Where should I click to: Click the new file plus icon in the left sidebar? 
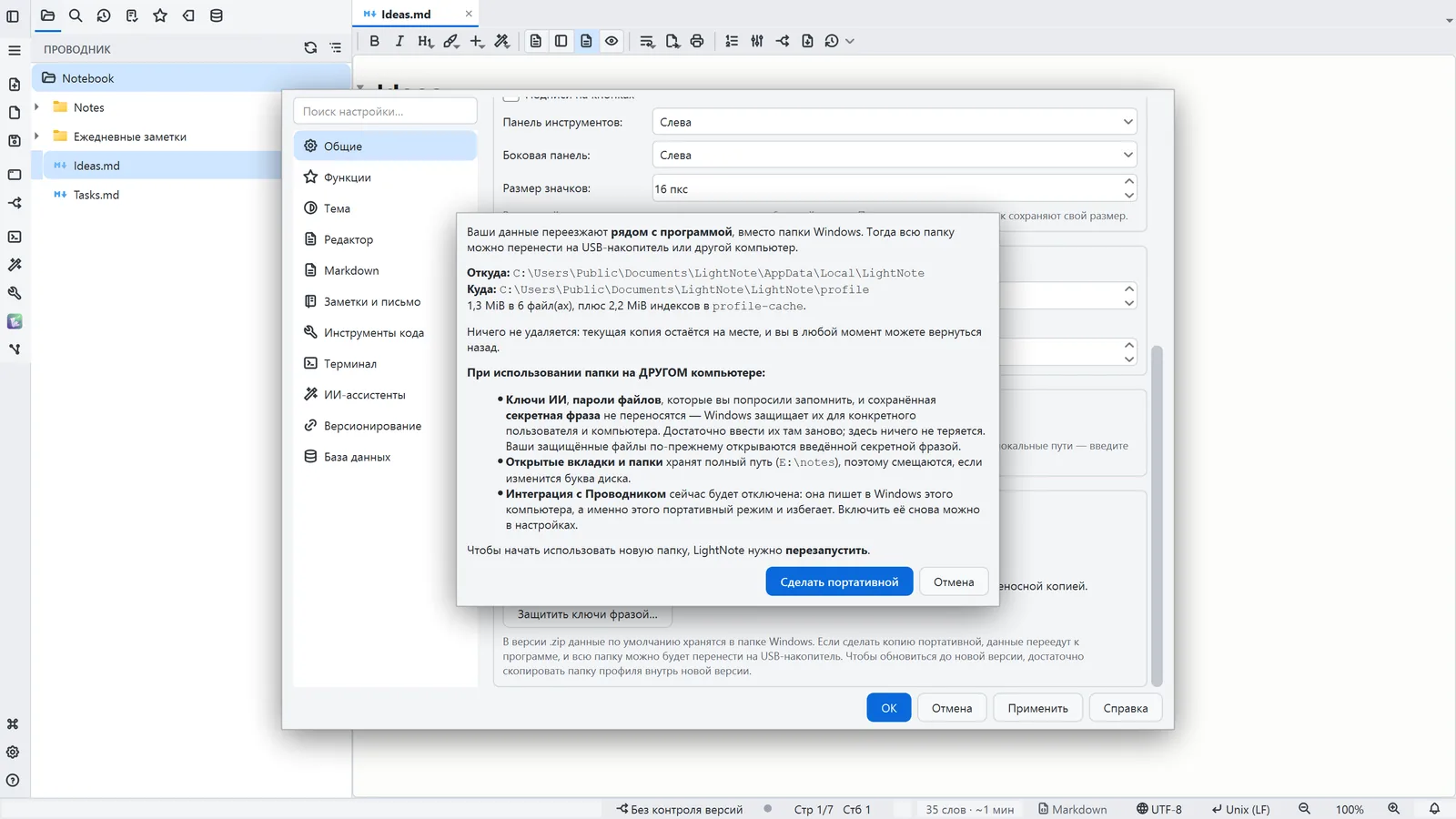click(15, 85)
